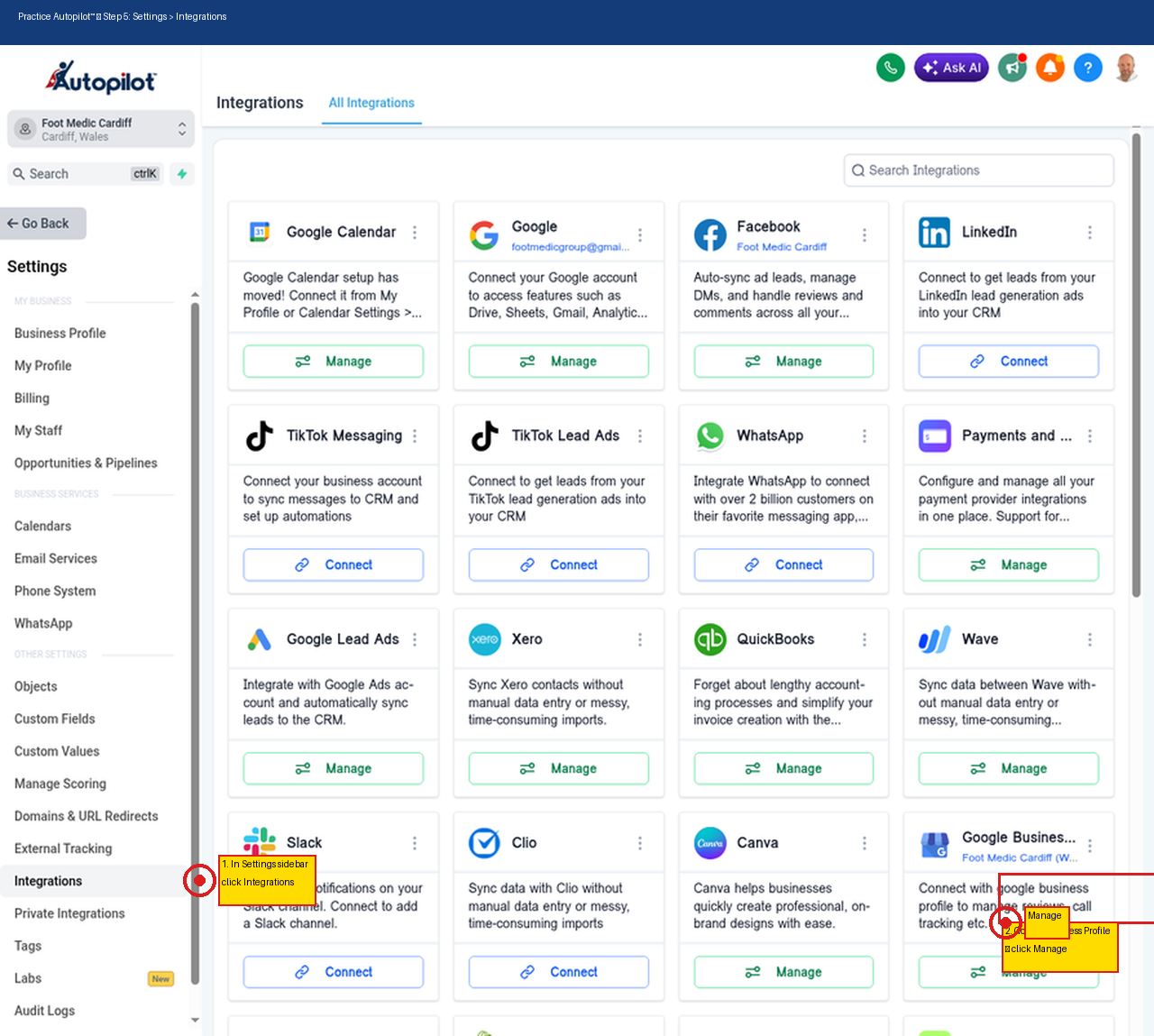Click the Google Business Profile storefront icon

935,846
